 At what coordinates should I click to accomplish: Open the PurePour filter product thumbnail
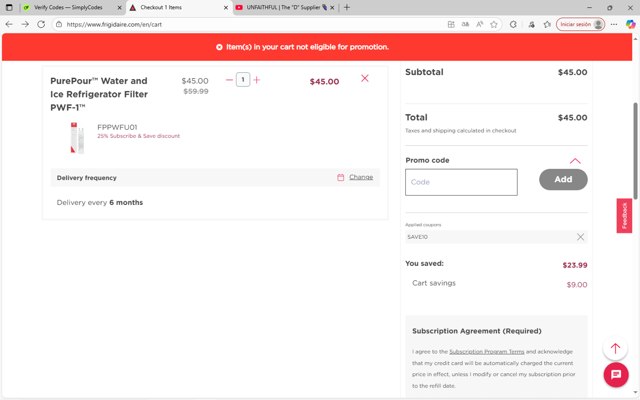(x=77, y=138)
